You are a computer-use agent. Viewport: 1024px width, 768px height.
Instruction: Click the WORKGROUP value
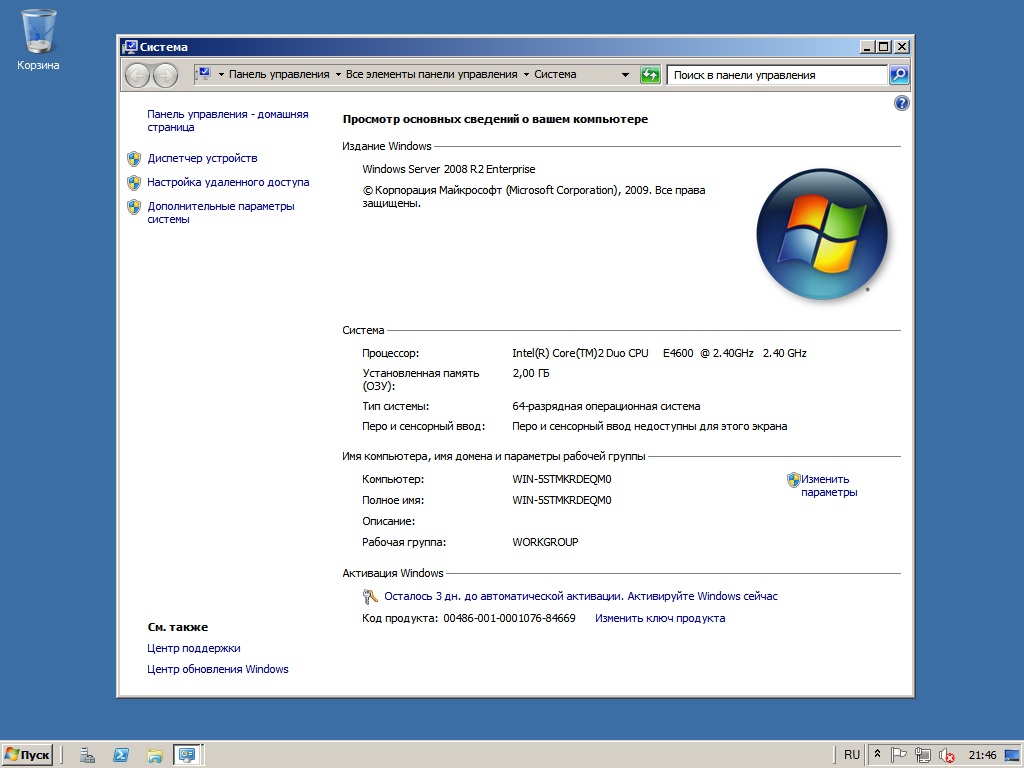click(x=545, y=542)
